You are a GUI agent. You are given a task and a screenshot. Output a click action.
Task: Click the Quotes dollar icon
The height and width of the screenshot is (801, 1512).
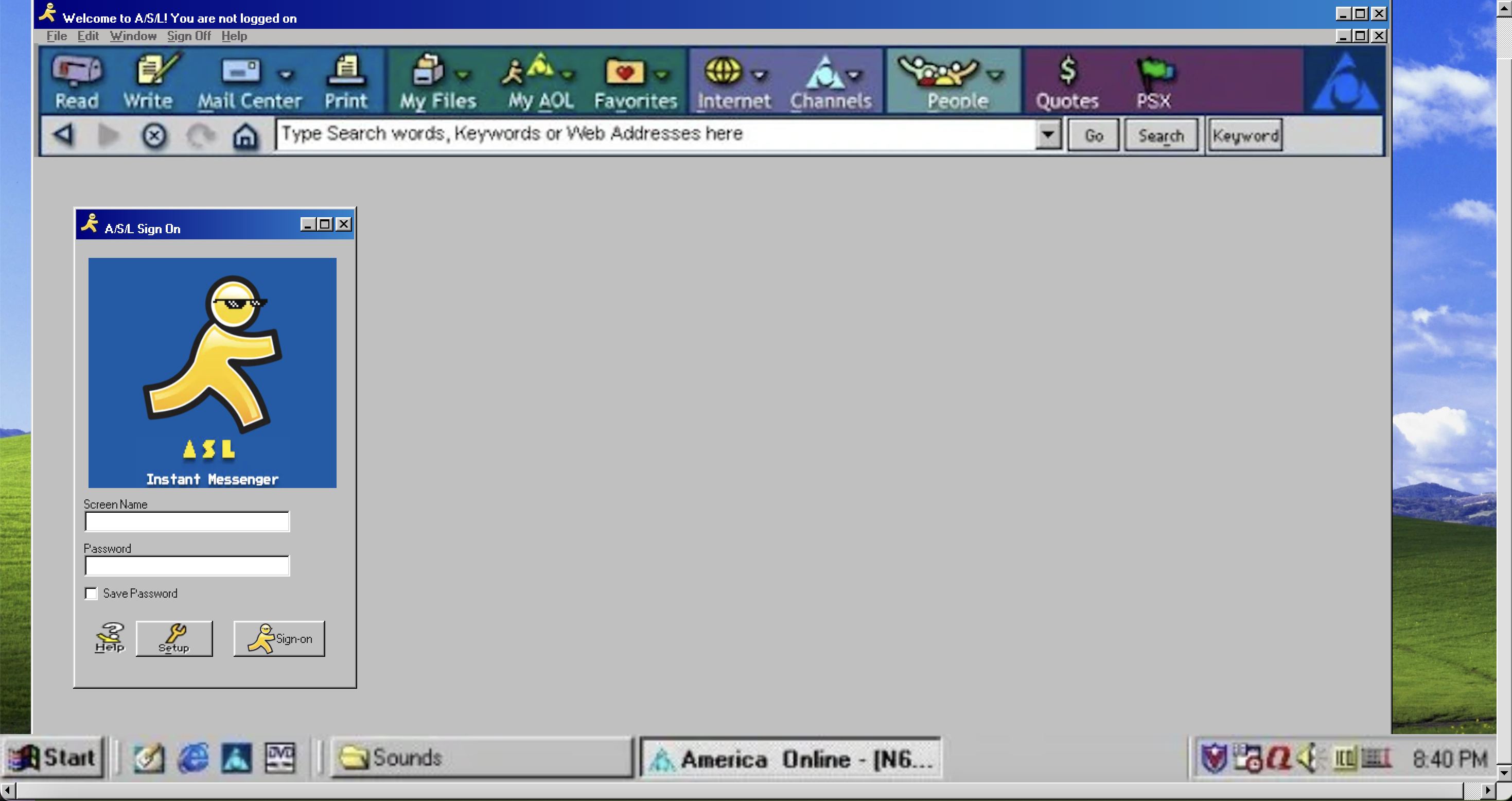[1067, 82]
